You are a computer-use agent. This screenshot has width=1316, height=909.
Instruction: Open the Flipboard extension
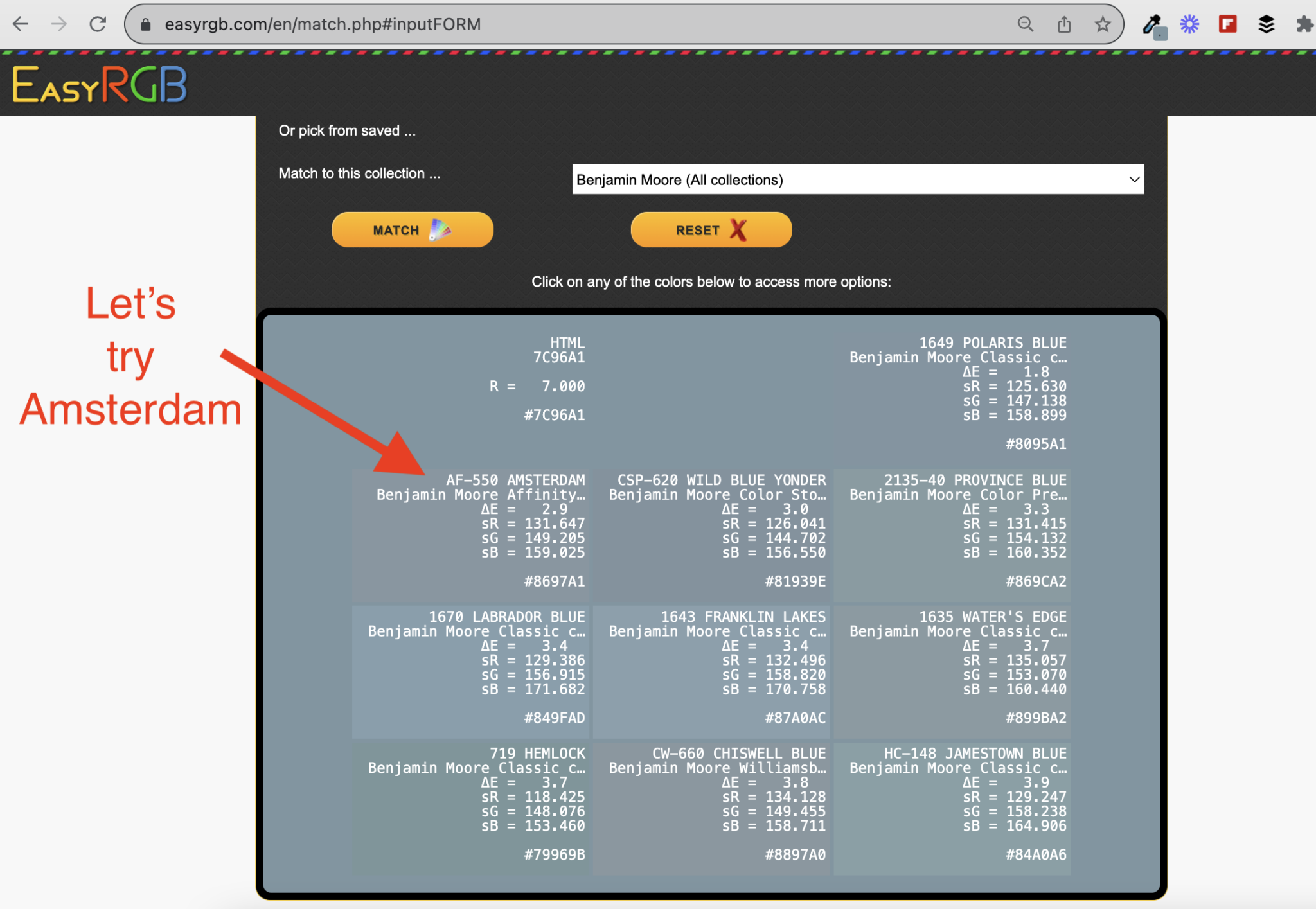pyautogui.click(x=1227, y=24)
